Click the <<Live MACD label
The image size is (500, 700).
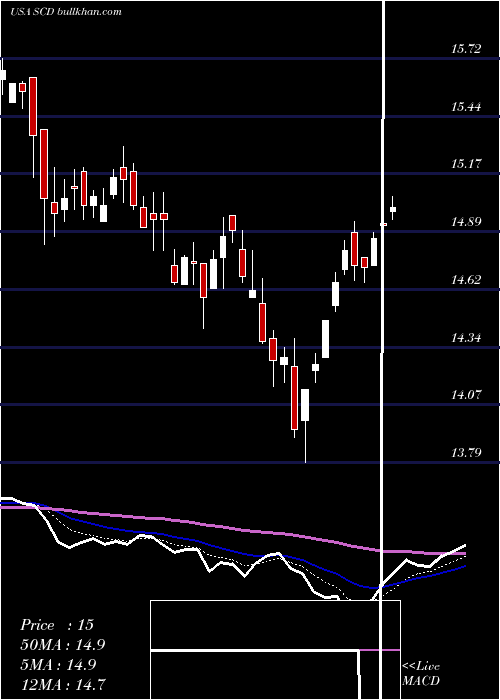pyautogui.click(x=421, y=673)
